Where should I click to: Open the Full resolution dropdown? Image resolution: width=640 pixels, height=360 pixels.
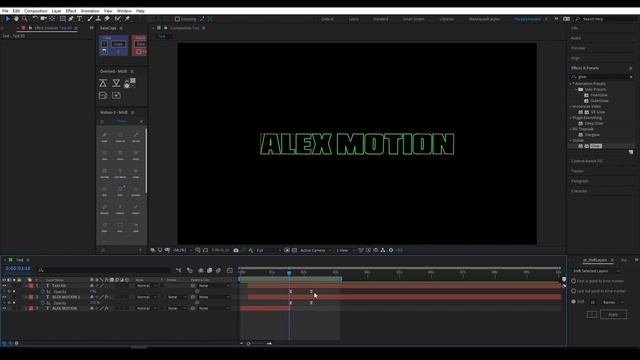(268, 250)
